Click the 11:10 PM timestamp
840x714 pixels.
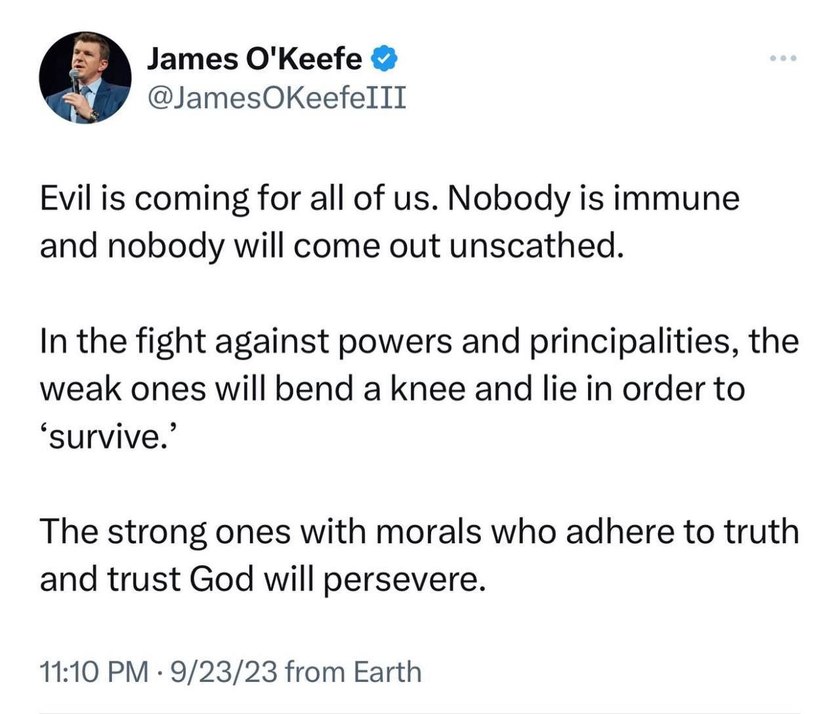tap(94, 672)
